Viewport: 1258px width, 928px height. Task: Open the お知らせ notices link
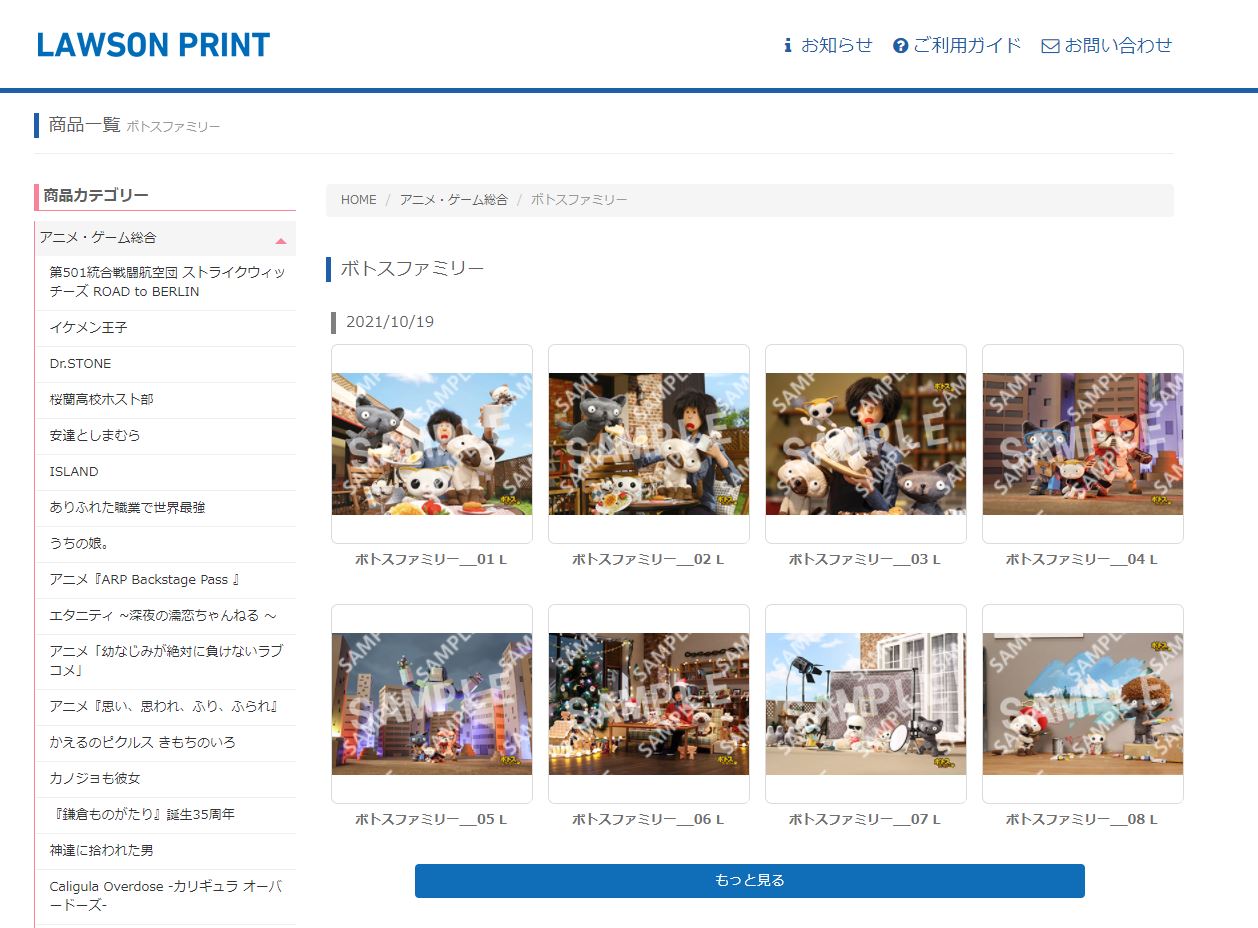[836, 45]
